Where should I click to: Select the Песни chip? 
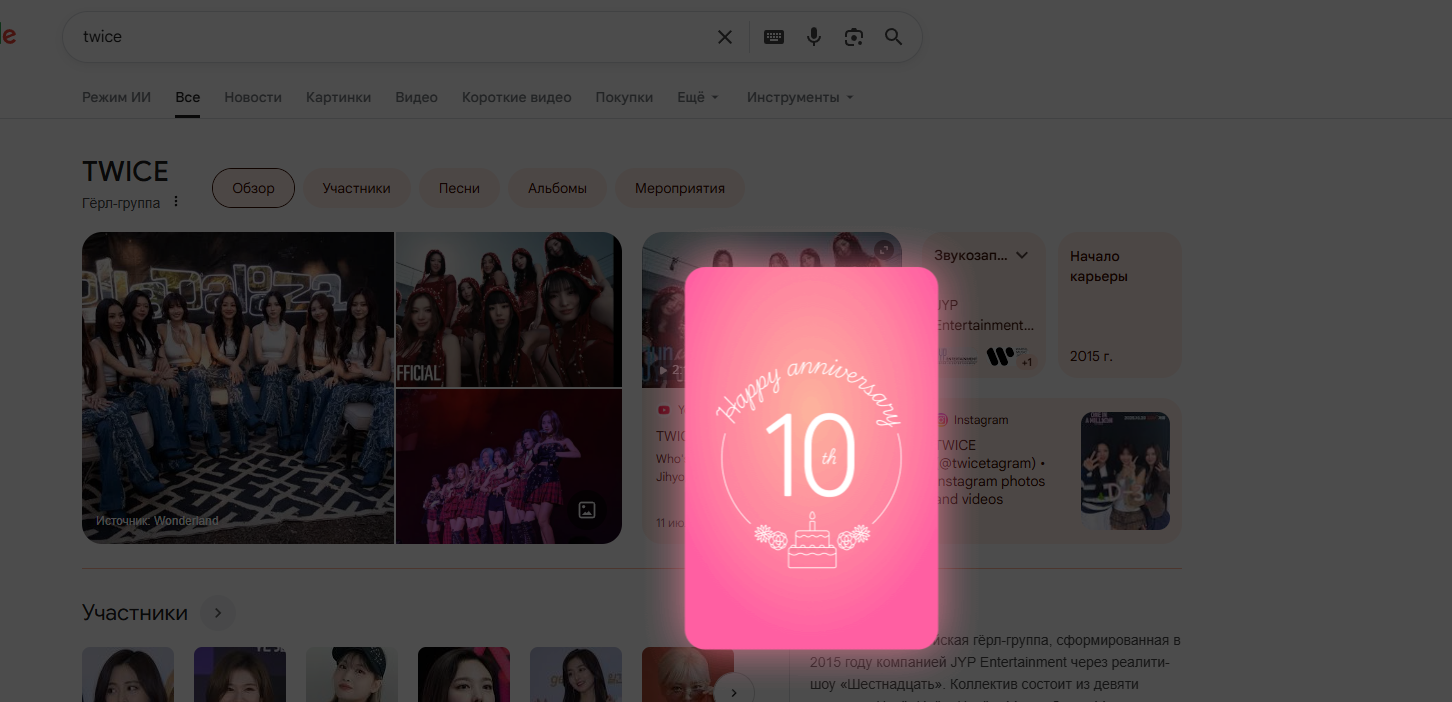[459, 188]
